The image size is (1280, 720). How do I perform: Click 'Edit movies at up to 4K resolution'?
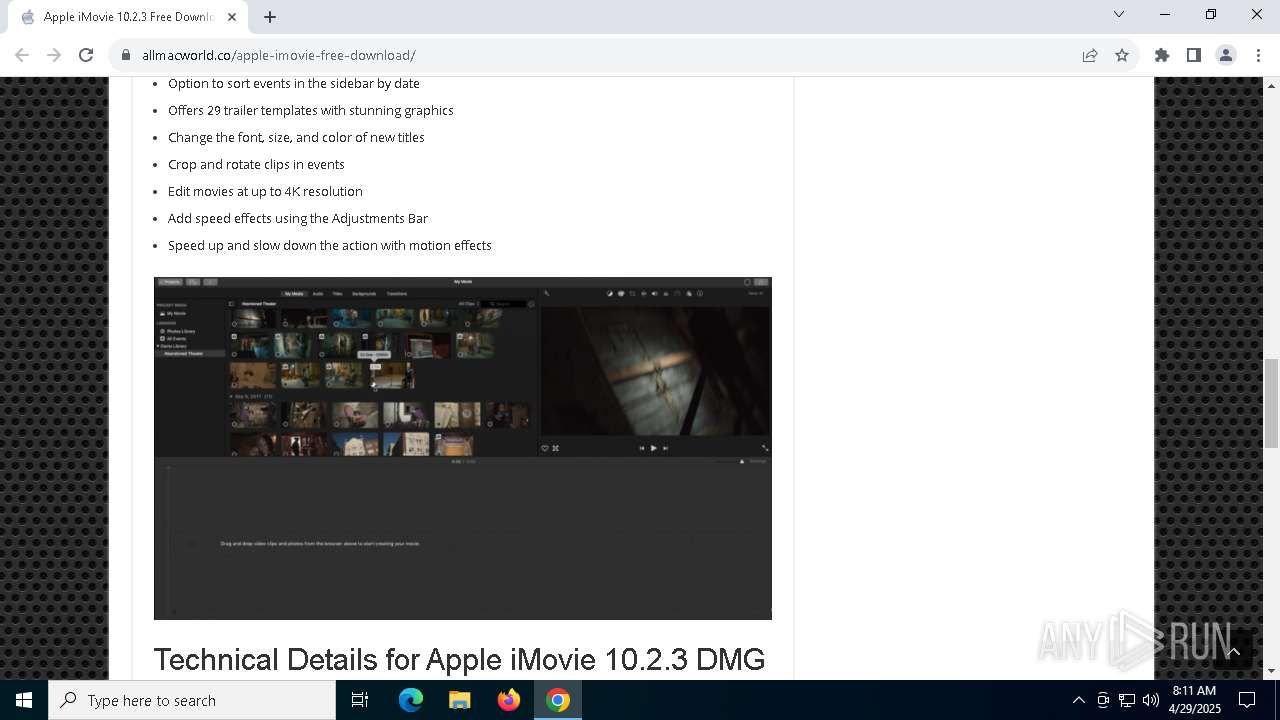coord(265,191)
